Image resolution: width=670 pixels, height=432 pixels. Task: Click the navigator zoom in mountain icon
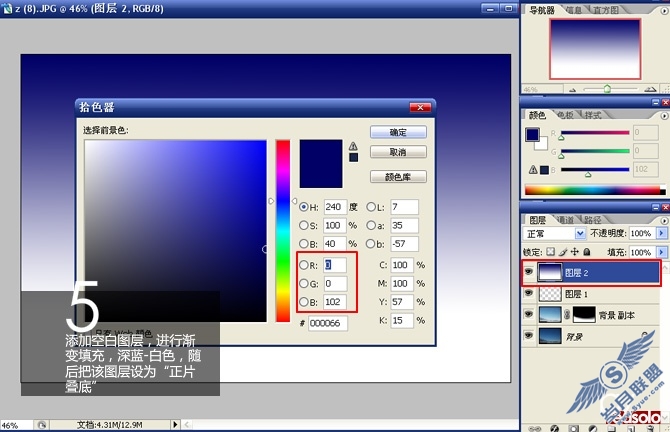pyautogui.click(x=650, y=89)
